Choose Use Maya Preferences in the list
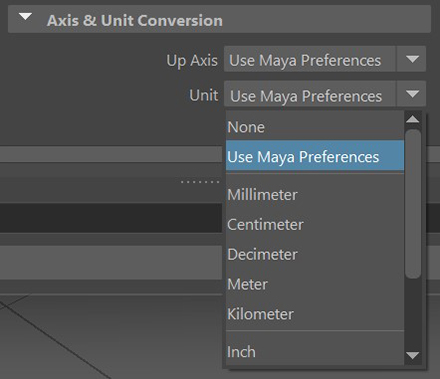The width and height of the screenshot is (440, 379). coord(315,156)
